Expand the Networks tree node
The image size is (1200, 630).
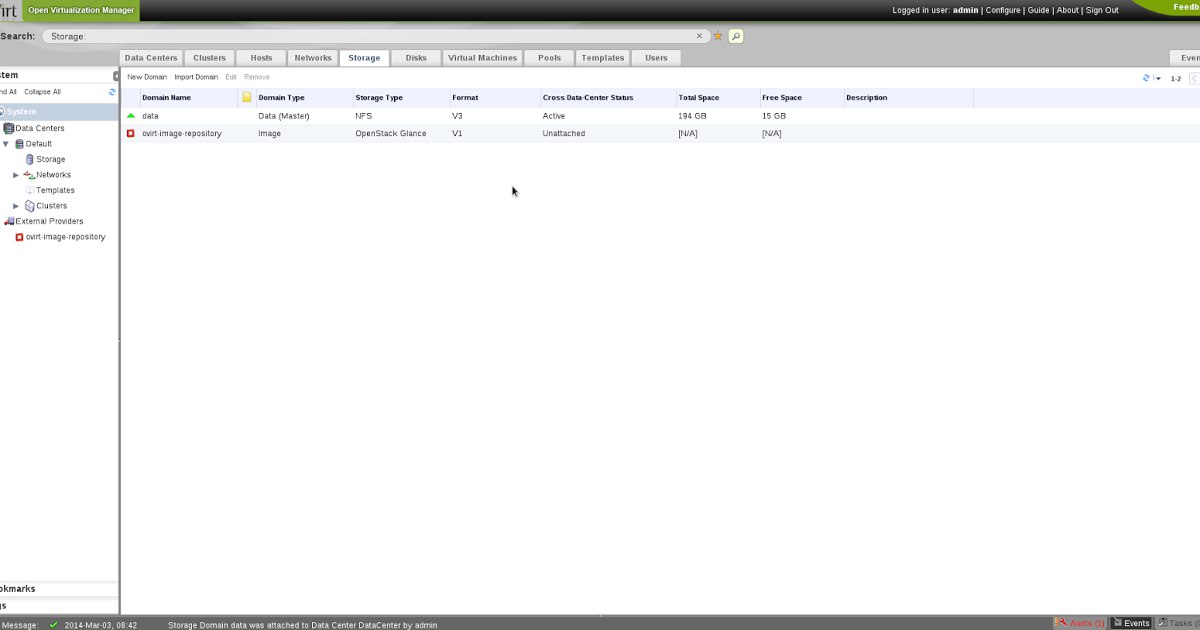click(x=16, y=175)
